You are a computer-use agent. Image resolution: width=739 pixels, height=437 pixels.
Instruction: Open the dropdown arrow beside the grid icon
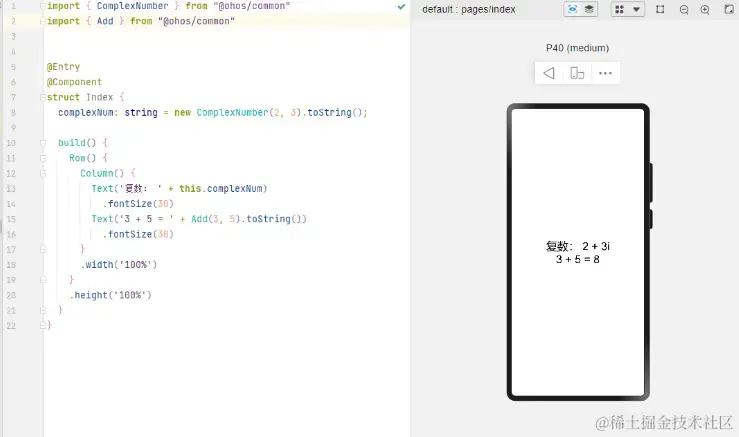(636, 9)
